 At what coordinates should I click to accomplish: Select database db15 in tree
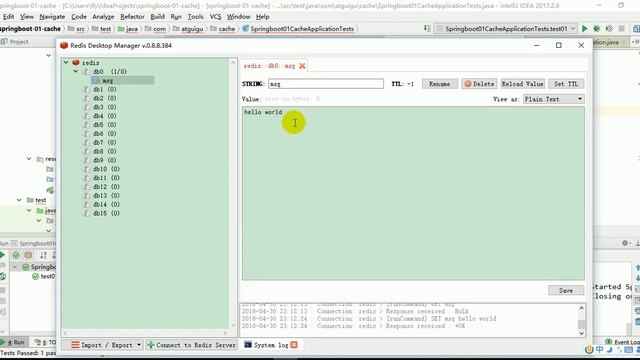(x=106, y=213)
